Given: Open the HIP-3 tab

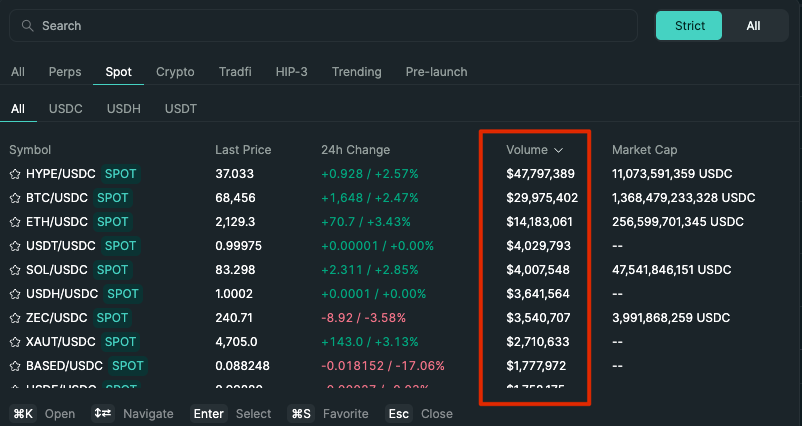Looking at the screenshot, I should tap(292, 72).
